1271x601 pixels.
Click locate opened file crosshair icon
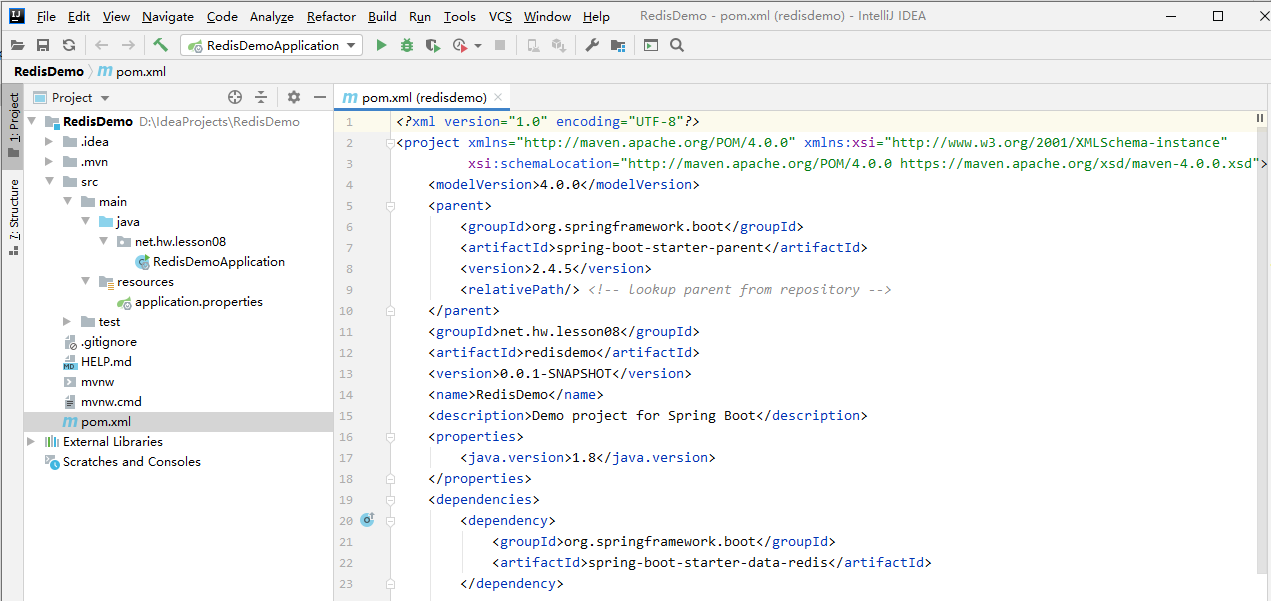click(235, 97)
